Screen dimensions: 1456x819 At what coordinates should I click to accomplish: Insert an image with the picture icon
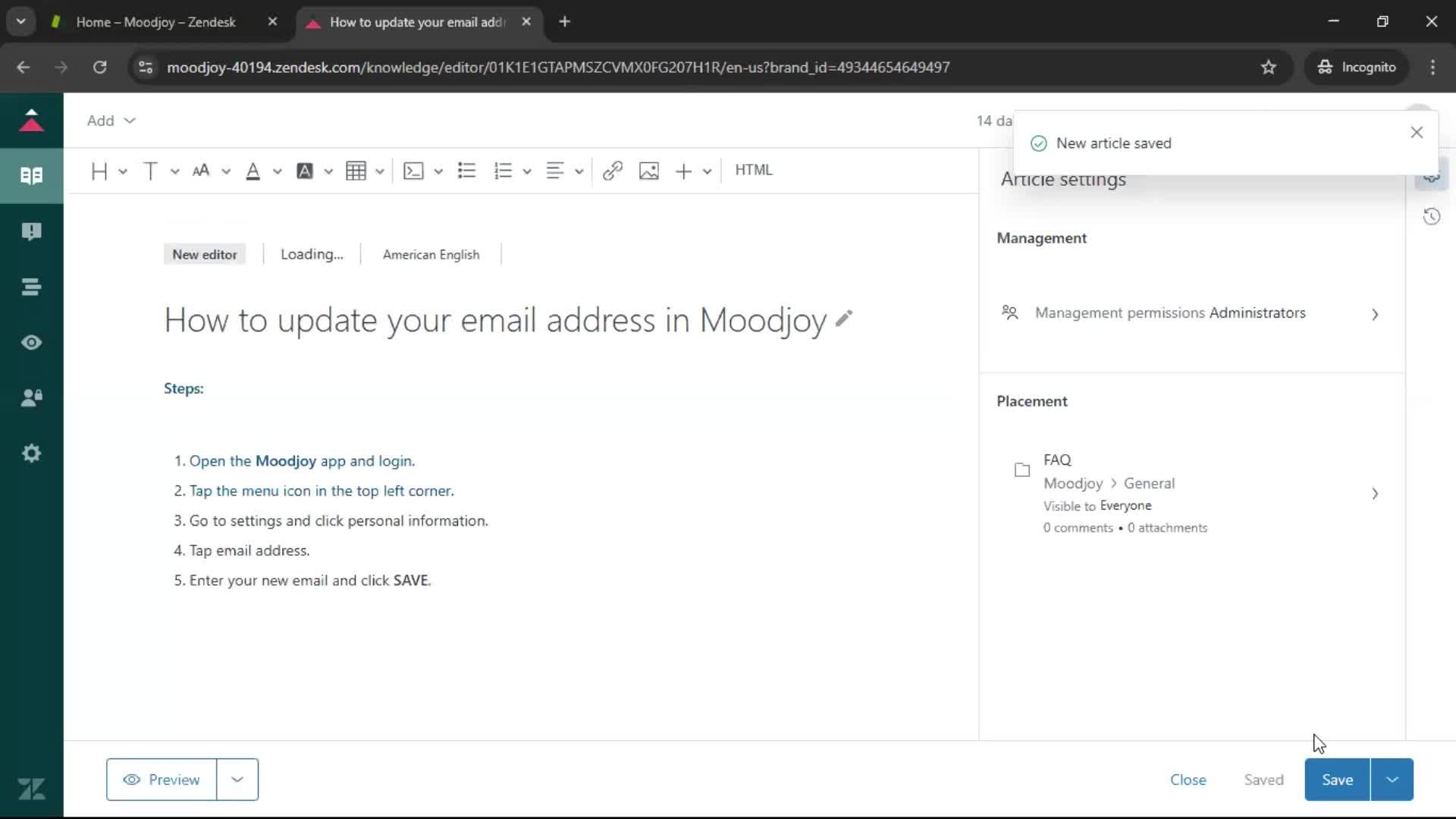[x=649, y=171]
